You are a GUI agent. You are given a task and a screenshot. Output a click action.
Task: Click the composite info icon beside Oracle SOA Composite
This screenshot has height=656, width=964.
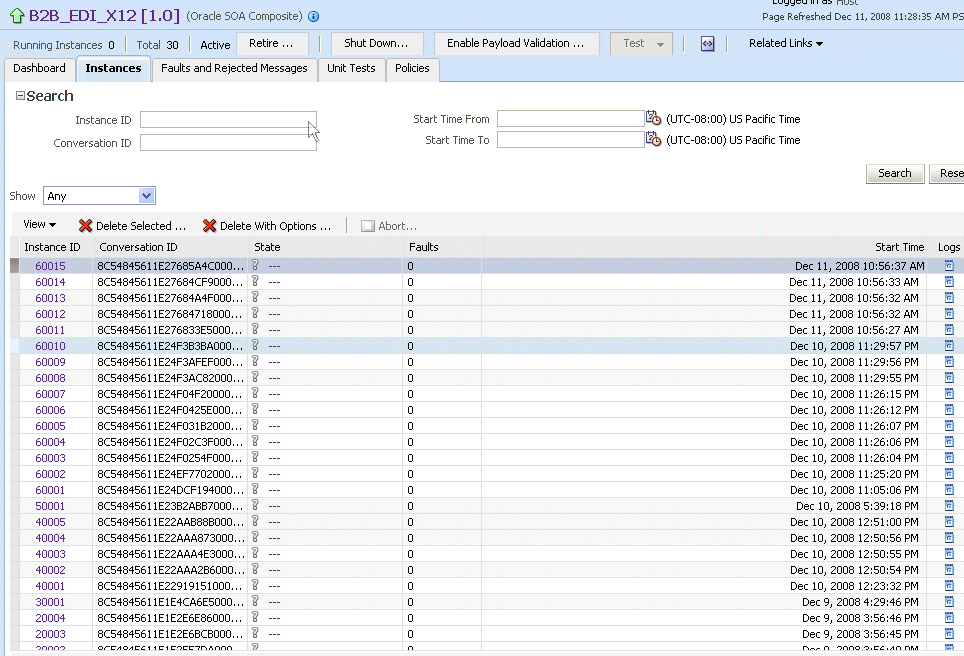[314, 17]
